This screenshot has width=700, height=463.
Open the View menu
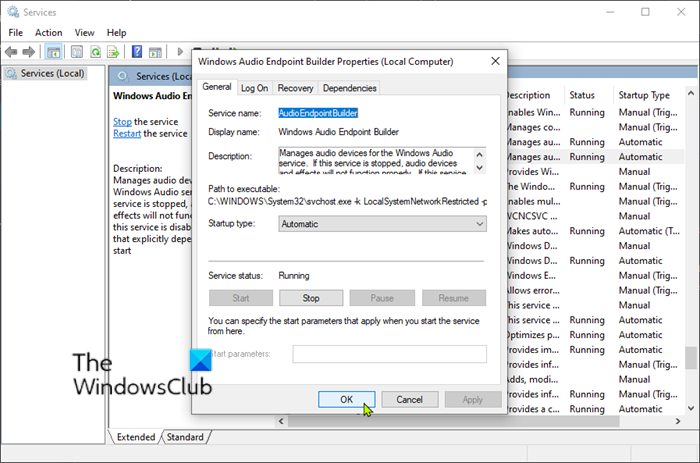[84, 33]
